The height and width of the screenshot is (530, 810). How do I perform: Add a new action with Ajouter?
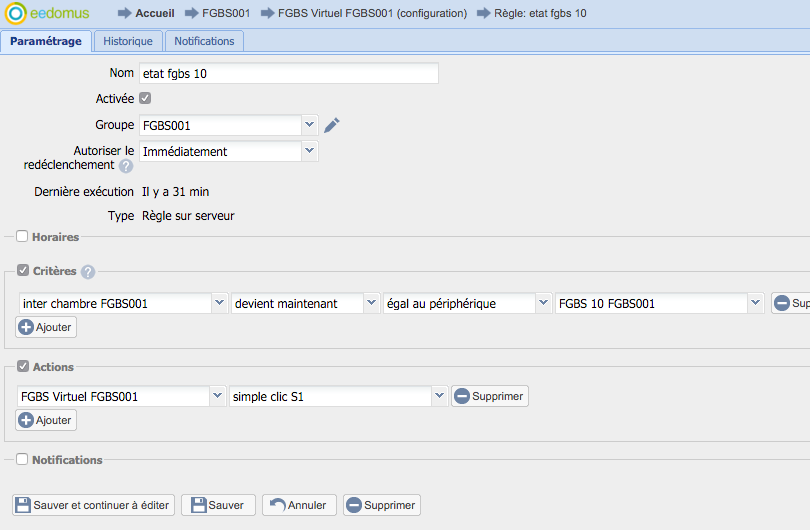tap(46, 420)
